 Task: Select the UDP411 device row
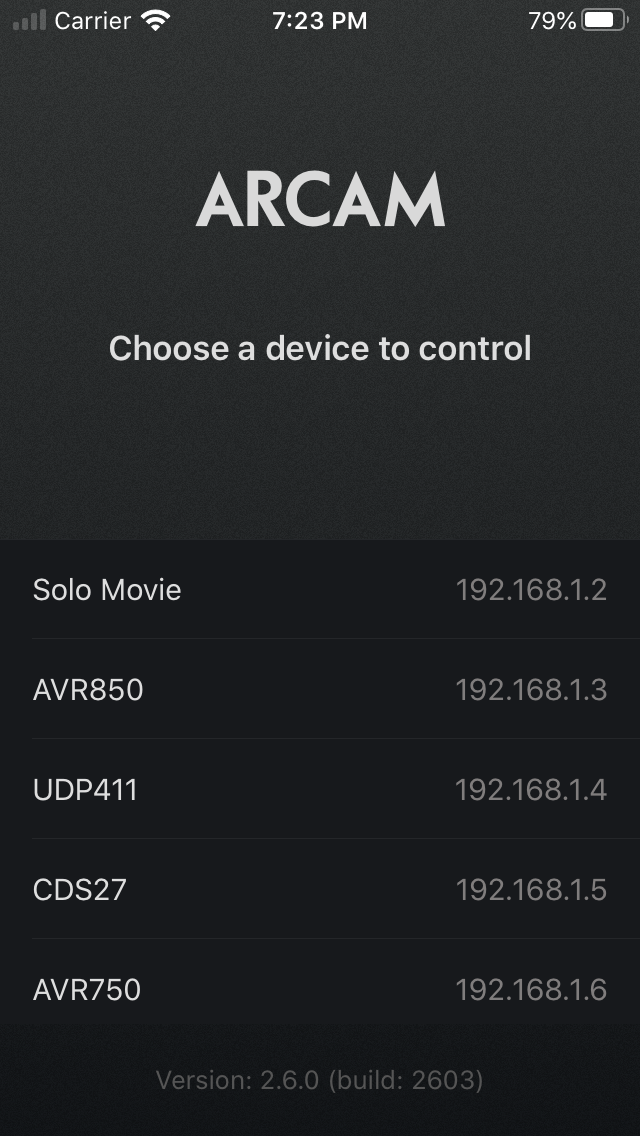click(x=320, y=790)
